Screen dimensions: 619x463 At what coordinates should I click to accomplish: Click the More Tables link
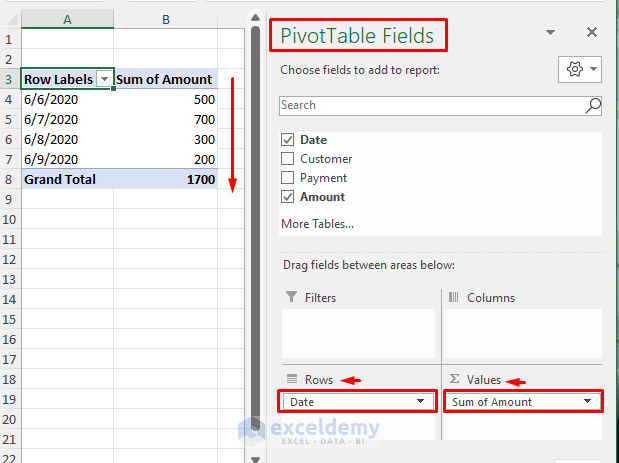(x=317, y=224)
